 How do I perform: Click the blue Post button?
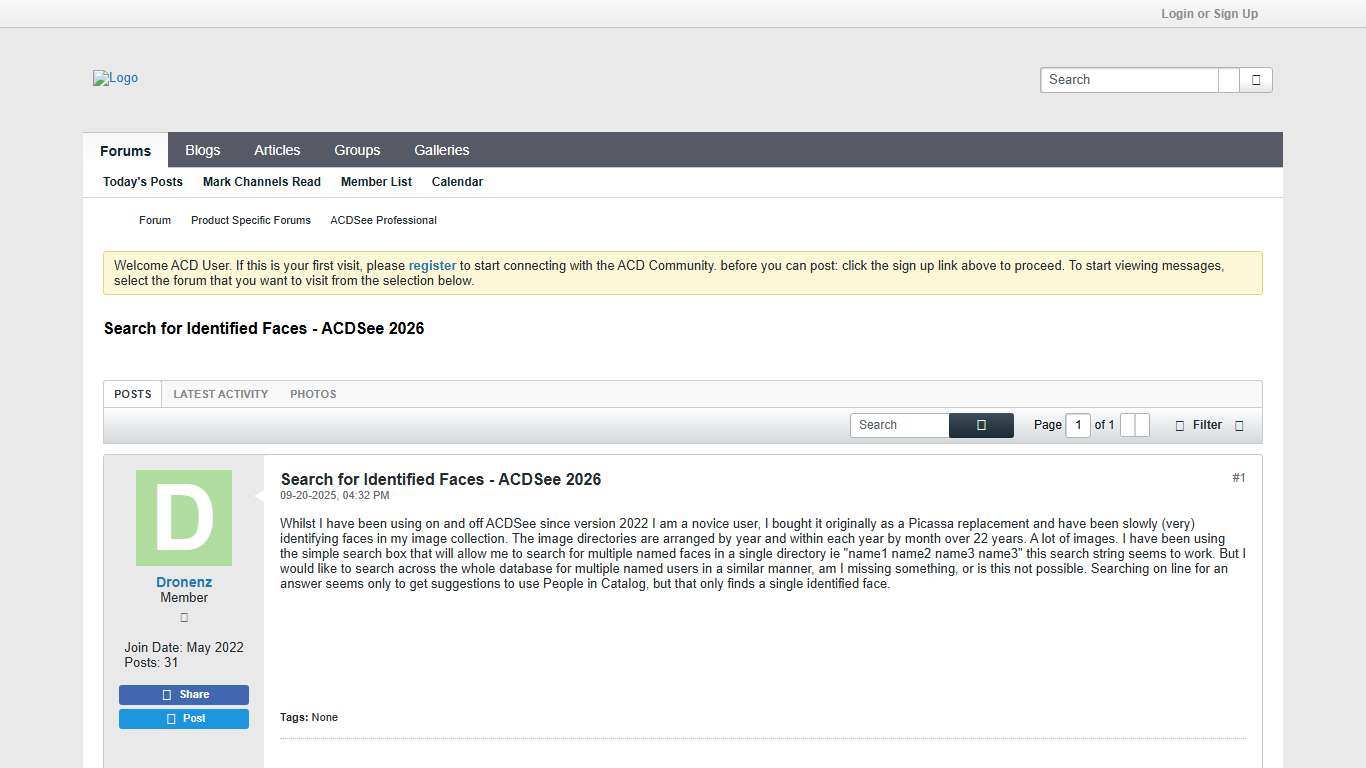[184, 719]
